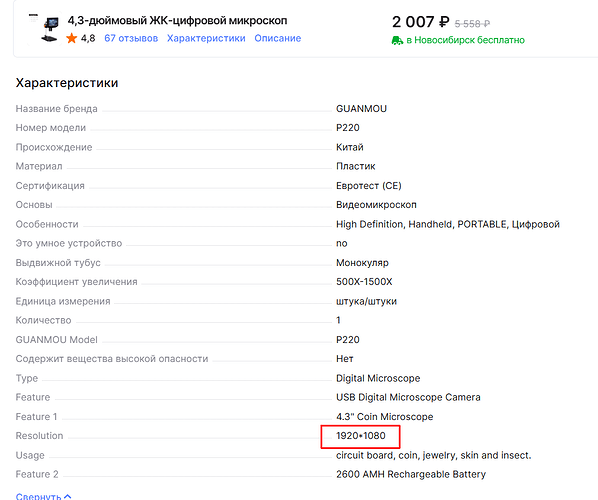Click the 4,8 rating value

[x=88, y=38]
